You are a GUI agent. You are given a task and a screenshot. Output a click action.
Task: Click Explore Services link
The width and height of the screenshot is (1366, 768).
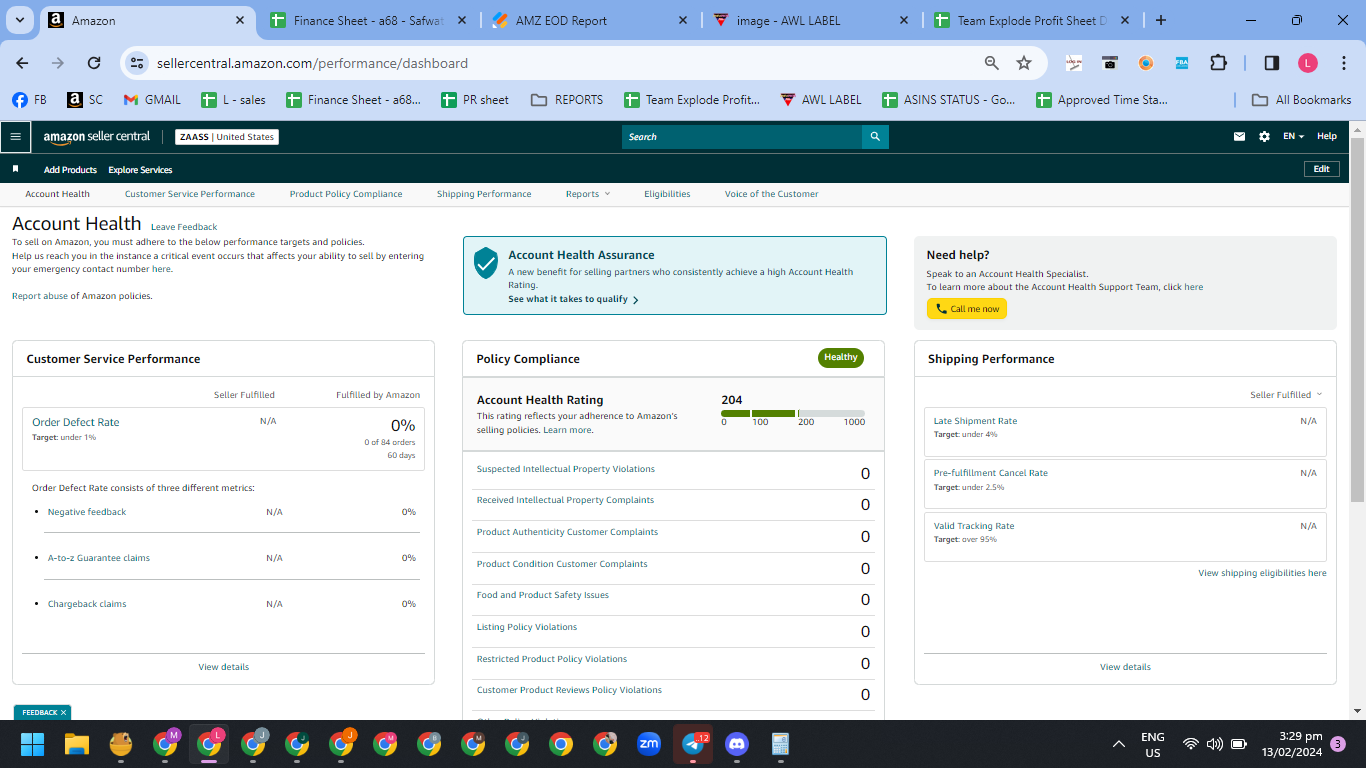point(140,170)
